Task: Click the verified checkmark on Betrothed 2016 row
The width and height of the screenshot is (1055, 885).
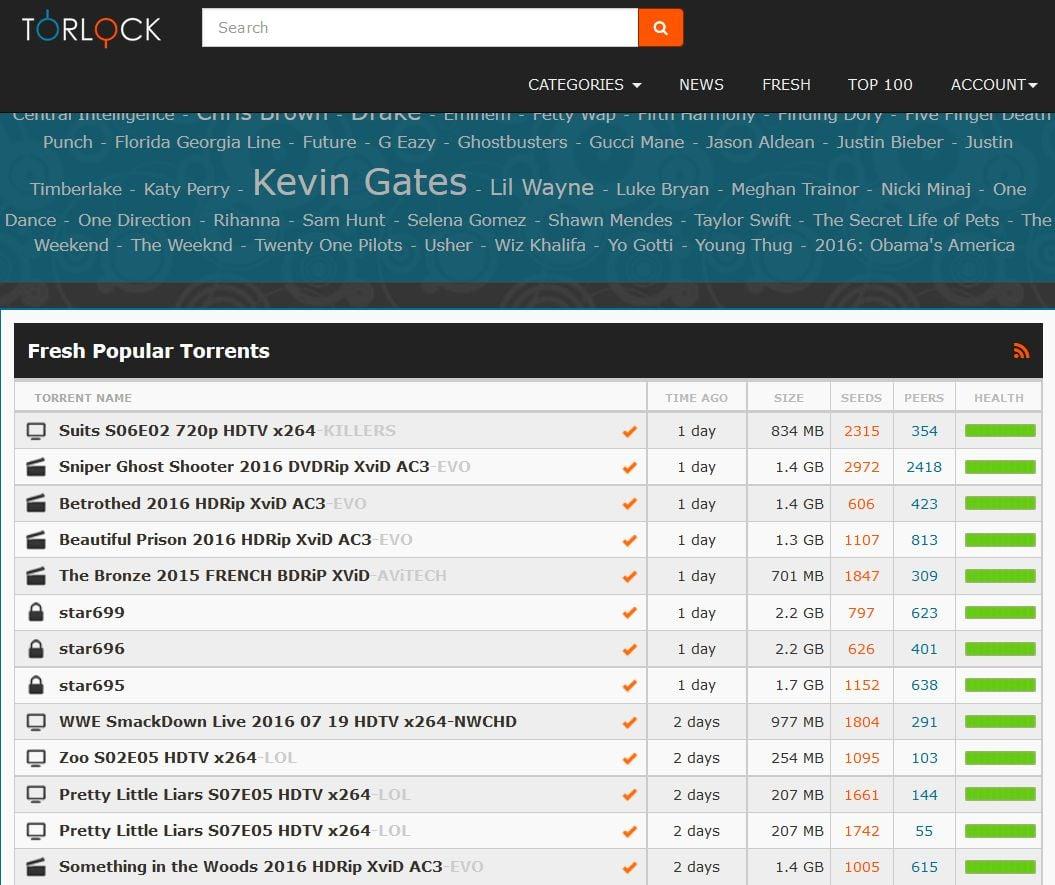Action: 629,504
